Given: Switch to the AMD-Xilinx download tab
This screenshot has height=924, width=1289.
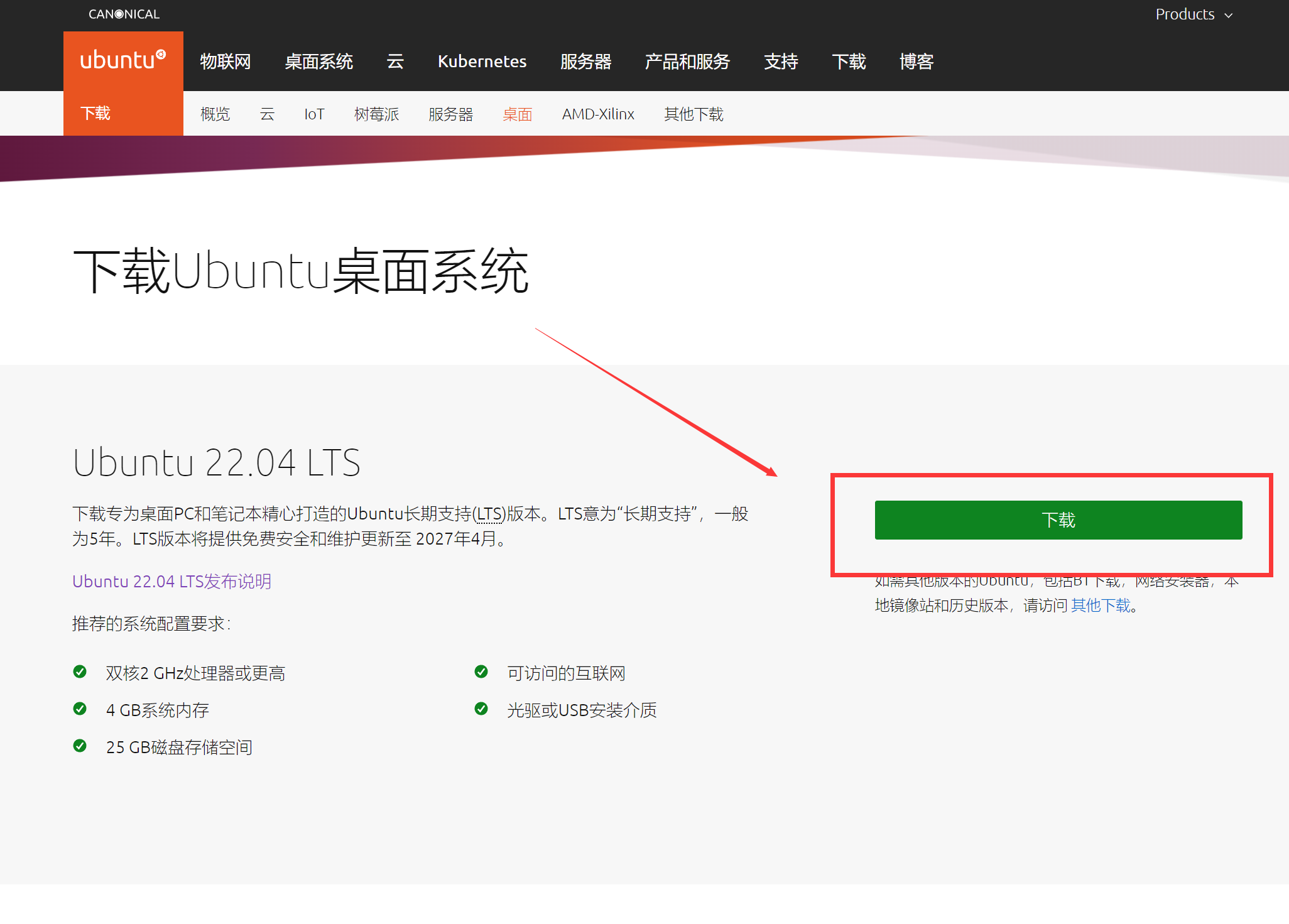Looking at the screenshot, I should pyautogui.click(x=598, y=114).
